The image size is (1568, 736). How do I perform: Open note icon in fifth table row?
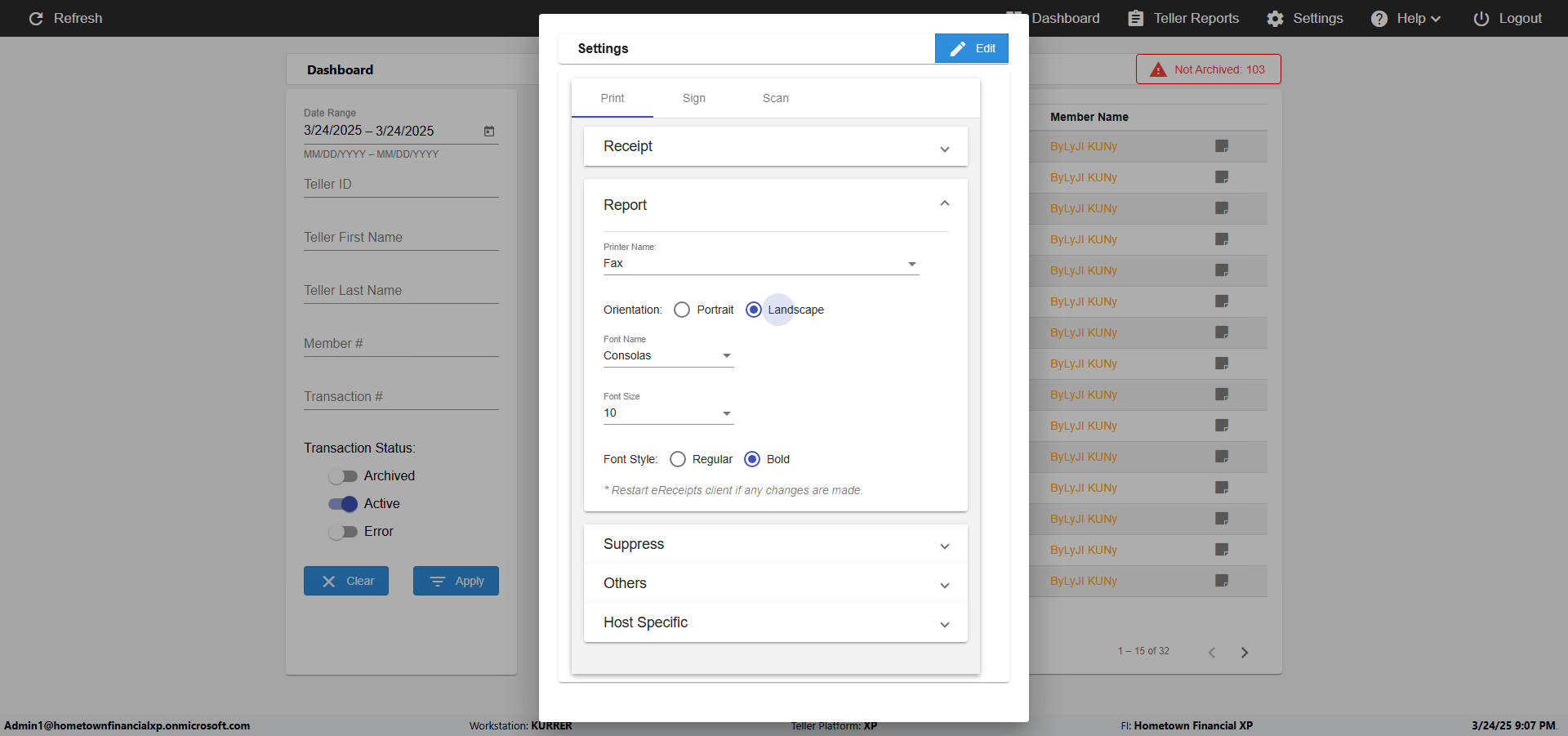[1222, 270]
